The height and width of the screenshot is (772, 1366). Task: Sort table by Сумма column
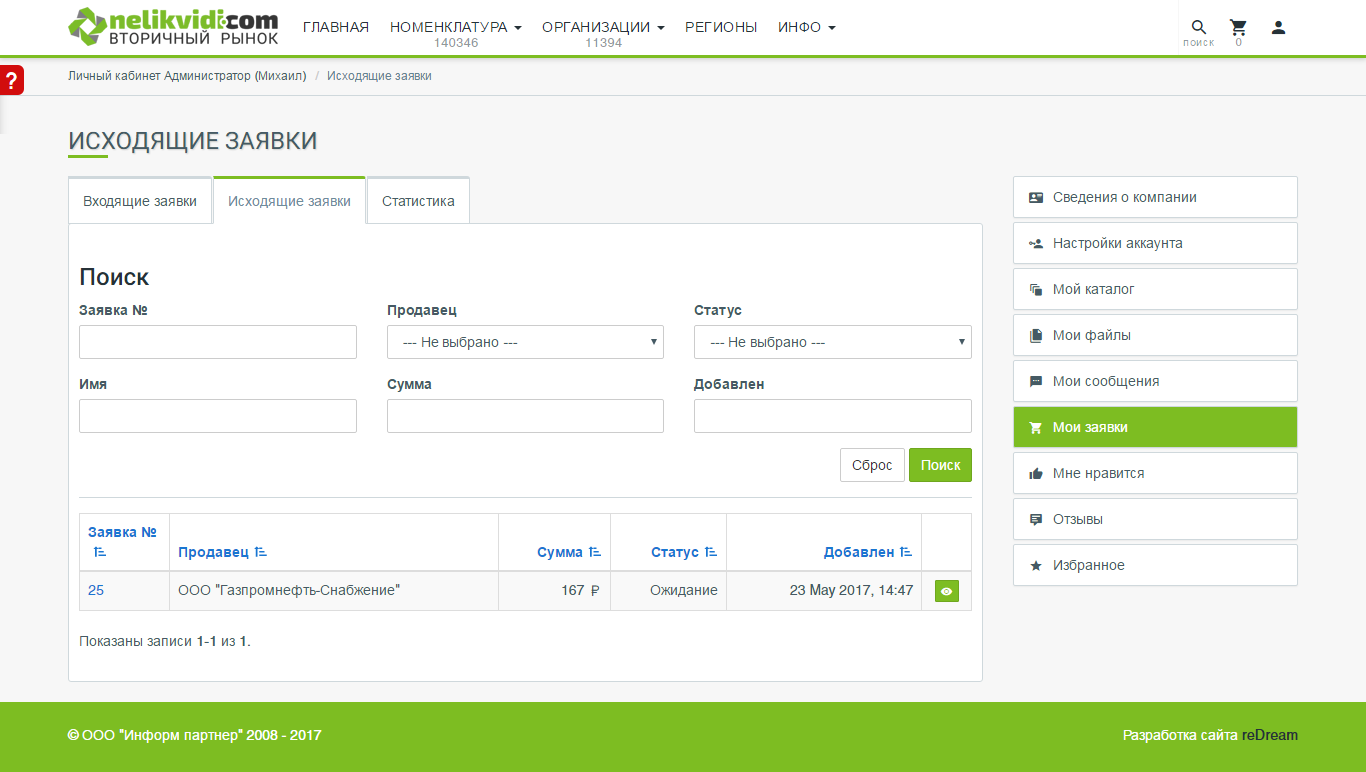569,552
